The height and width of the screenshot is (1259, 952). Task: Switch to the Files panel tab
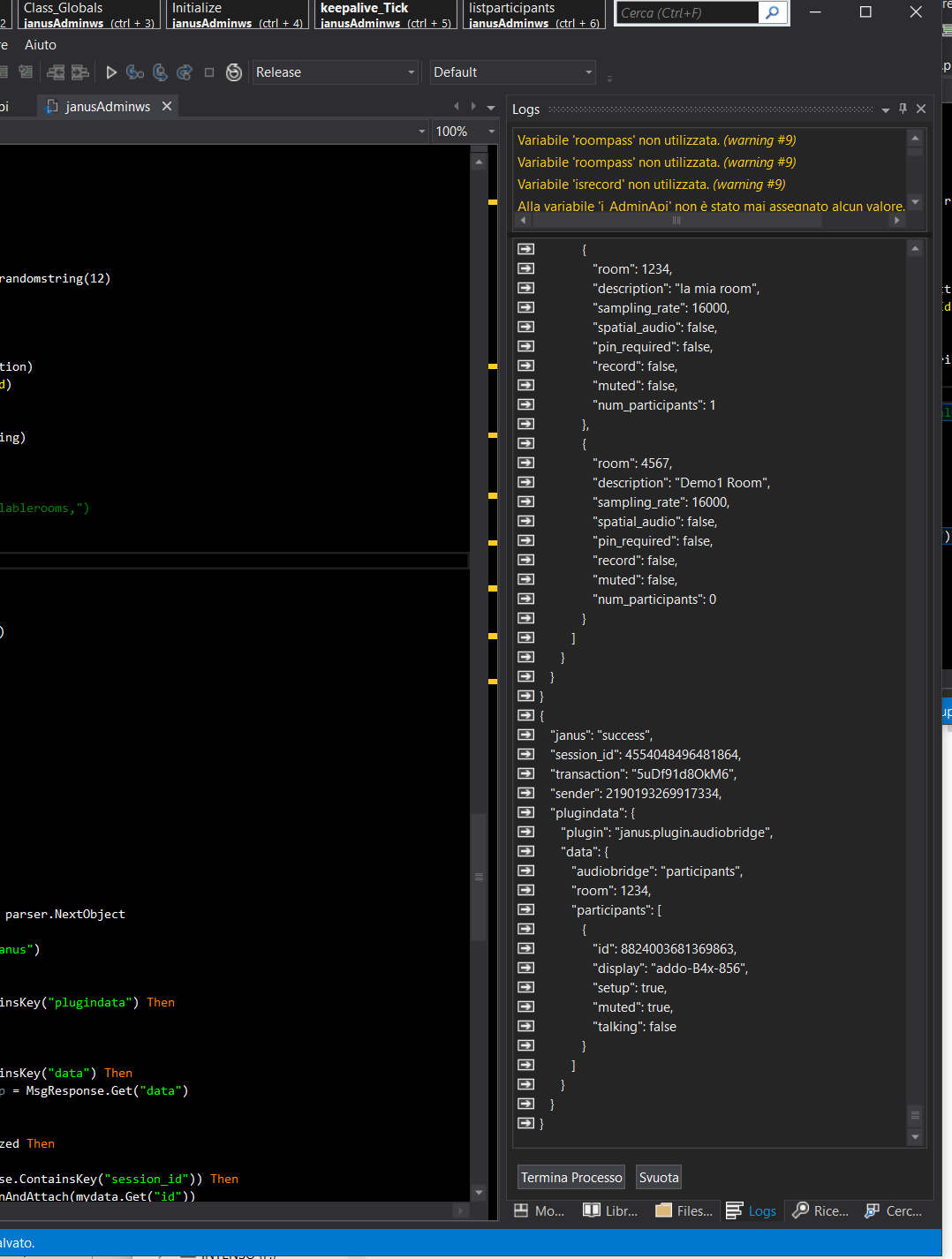684,1210
